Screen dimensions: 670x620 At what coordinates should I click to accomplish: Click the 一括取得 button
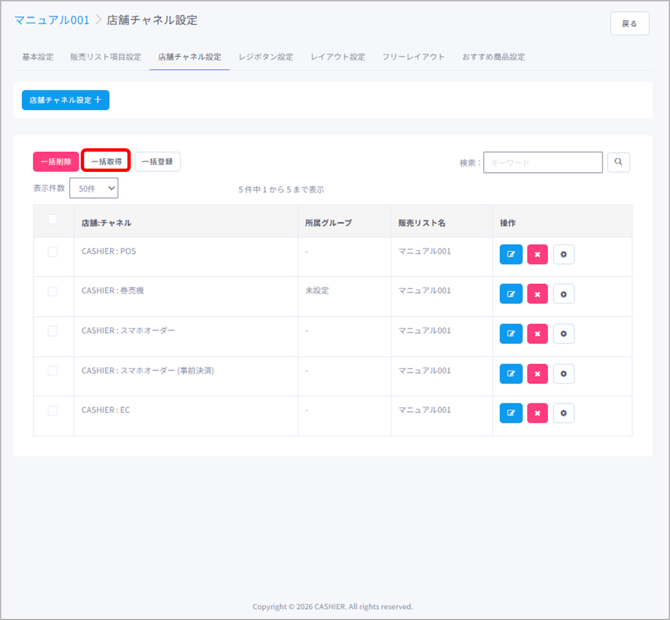tap(106, 162)
